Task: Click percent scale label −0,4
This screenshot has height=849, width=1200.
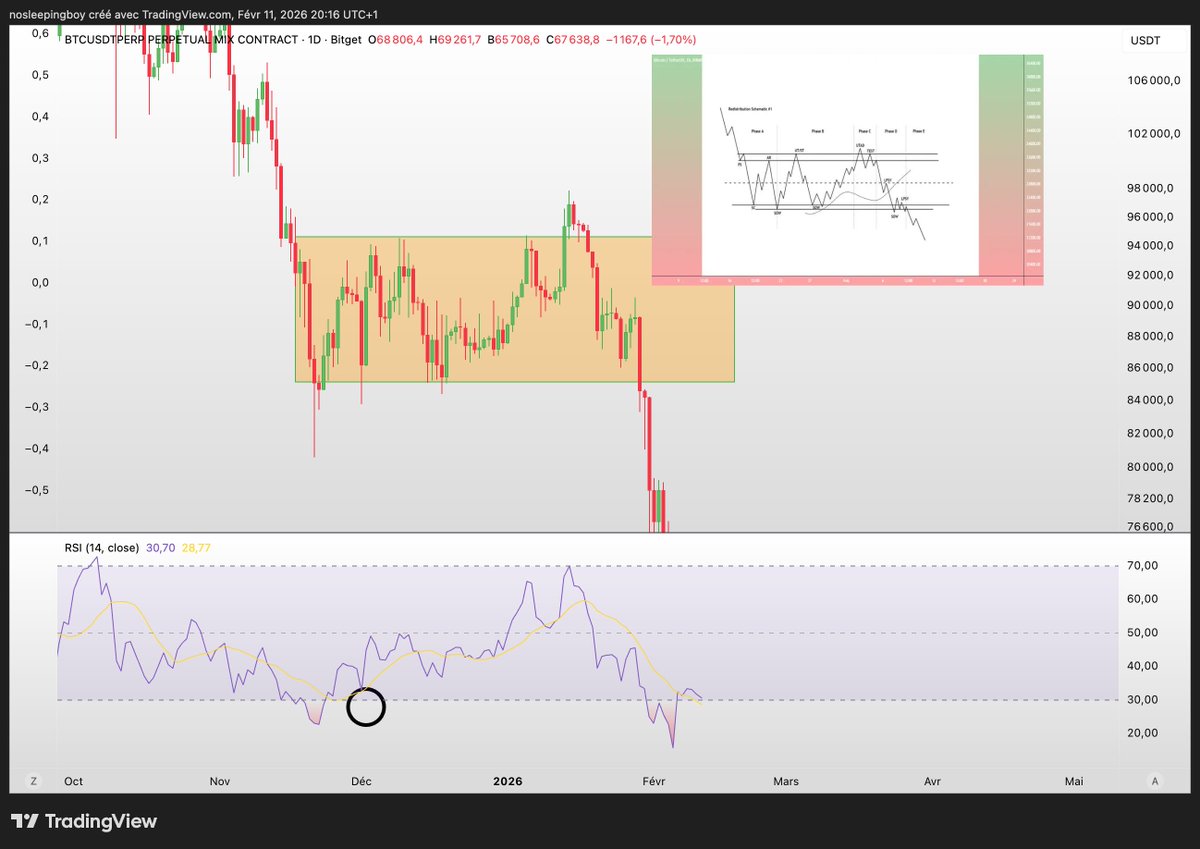Action: (x=35, y=448)
